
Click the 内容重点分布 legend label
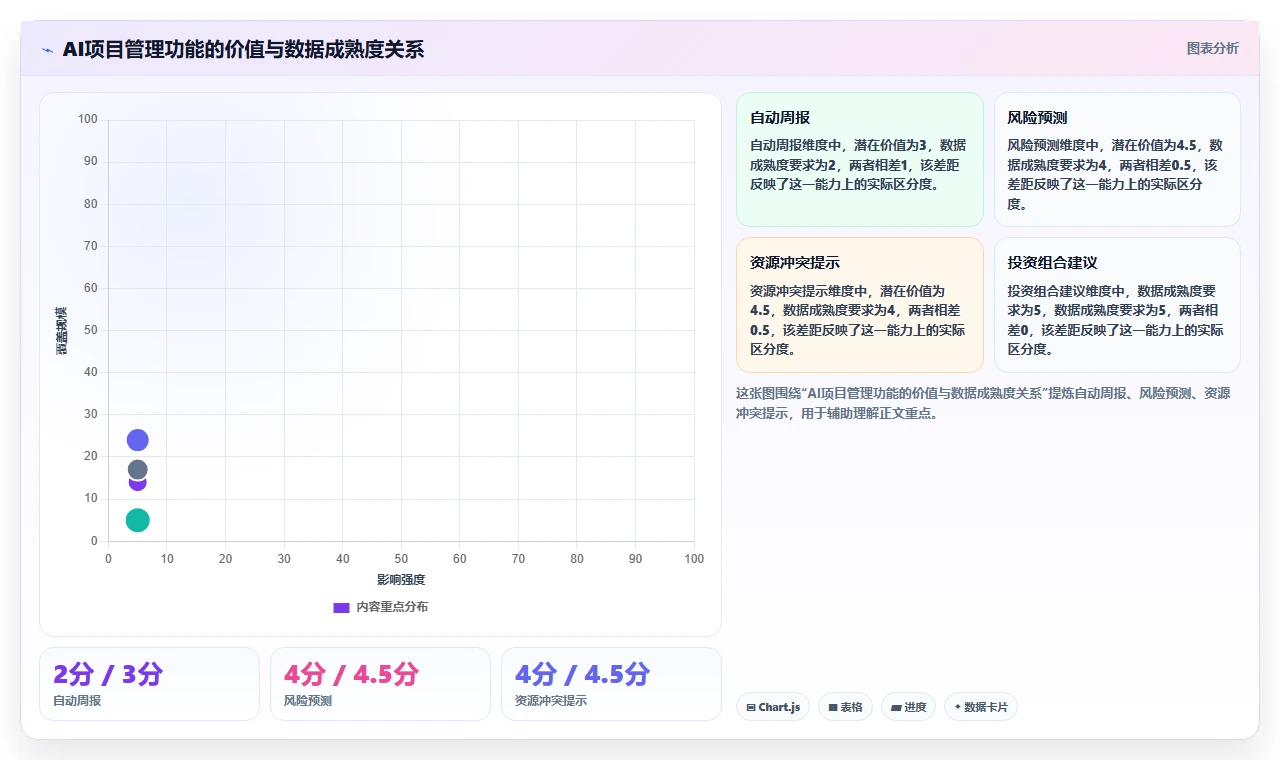[x=392, y=607]
